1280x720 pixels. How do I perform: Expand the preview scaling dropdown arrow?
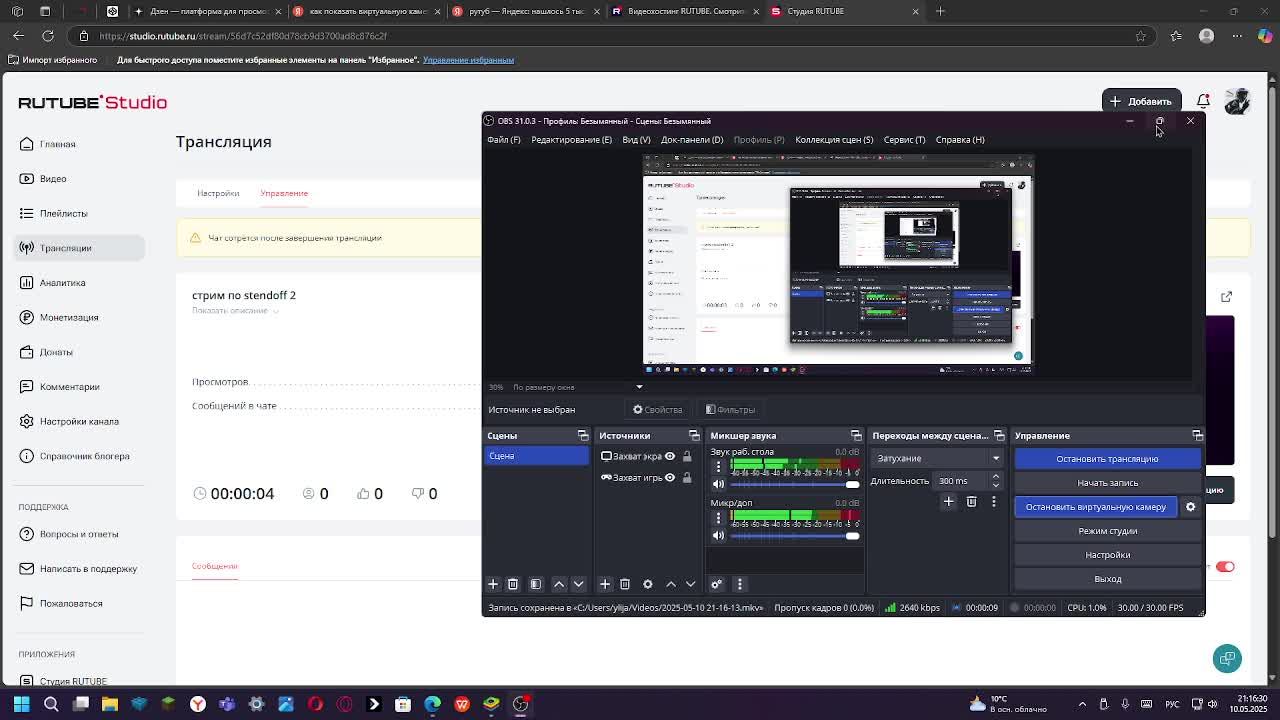click(x=639, y=387)
